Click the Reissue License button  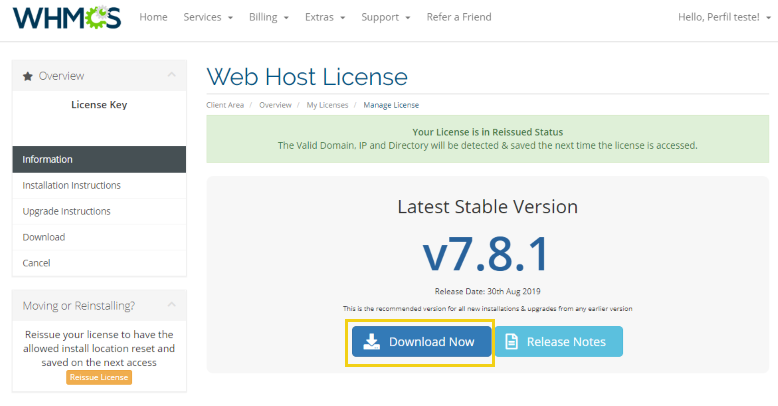click(x=99, y=377)
